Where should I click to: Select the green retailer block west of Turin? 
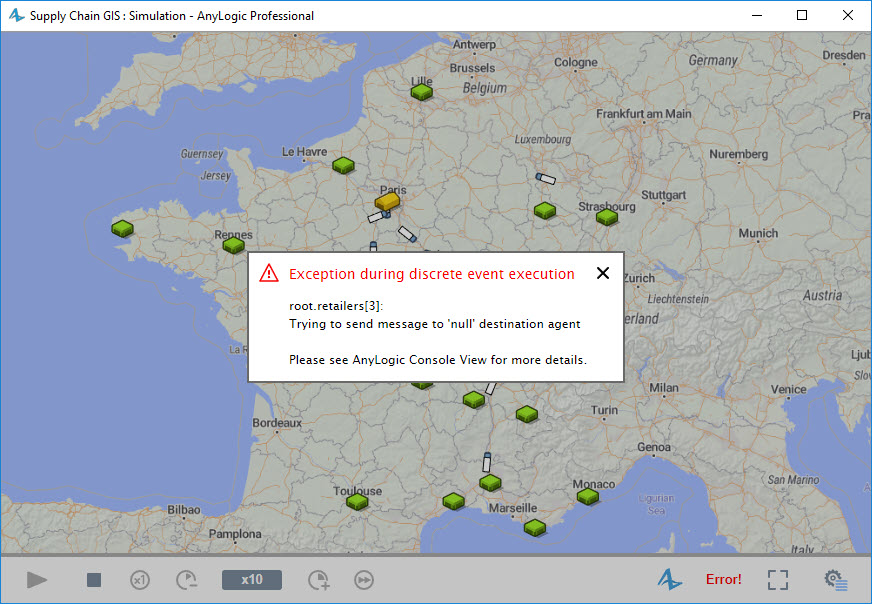(527, 414)
